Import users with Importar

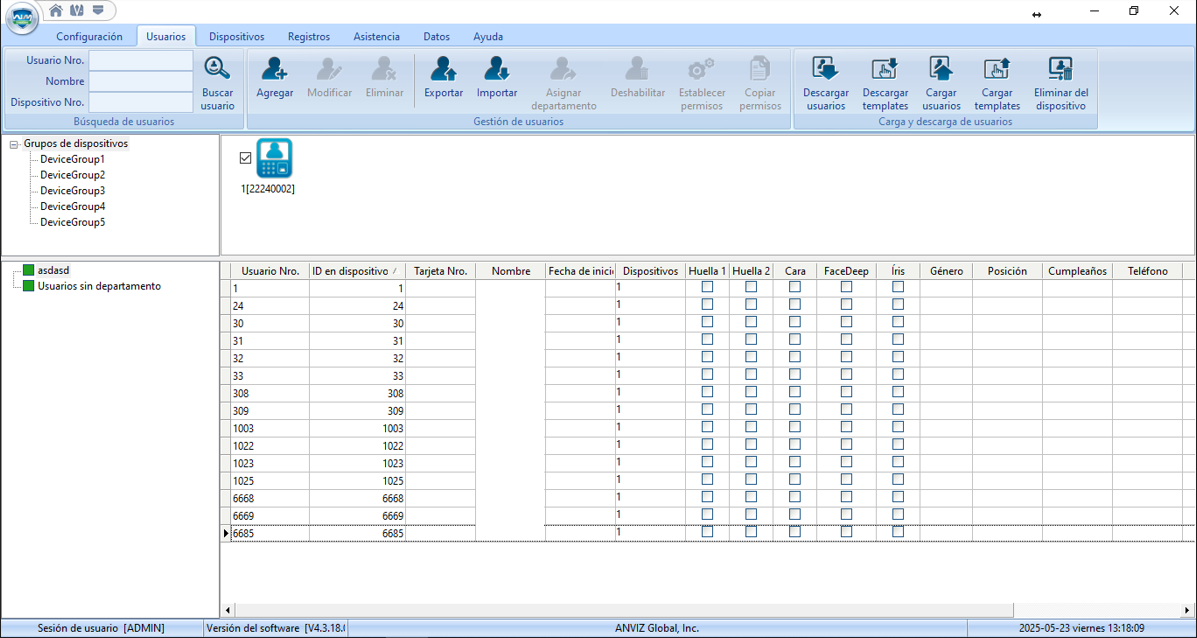point(497,77)
